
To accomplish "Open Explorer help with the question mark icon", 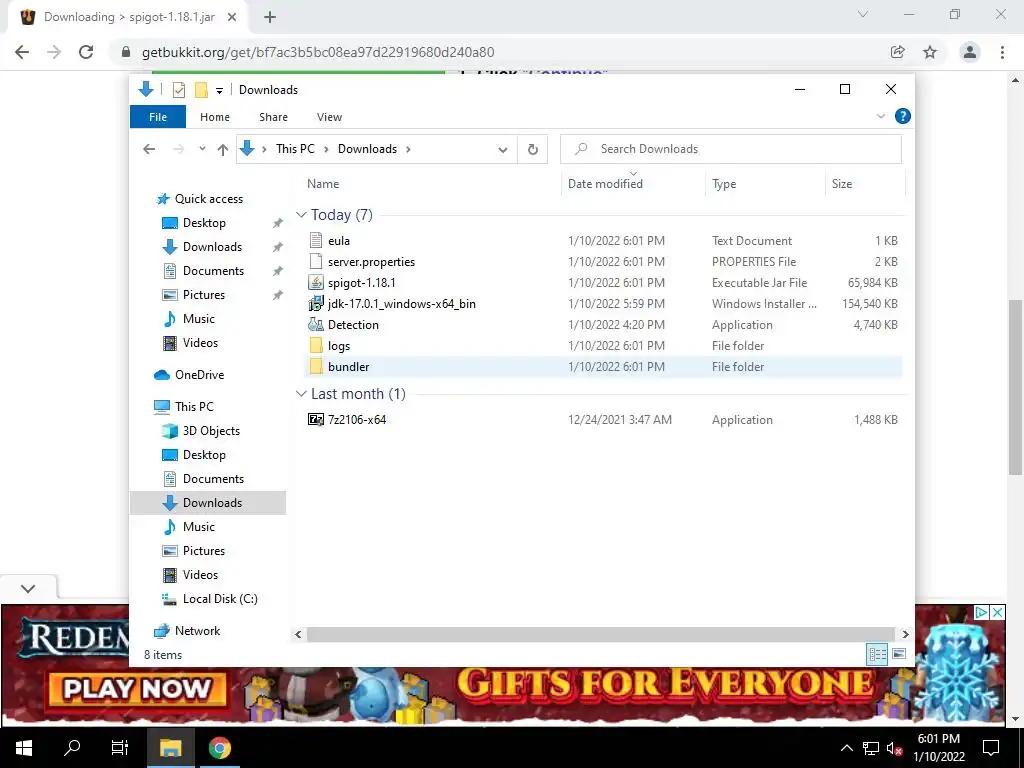I will tap(903, 116).
